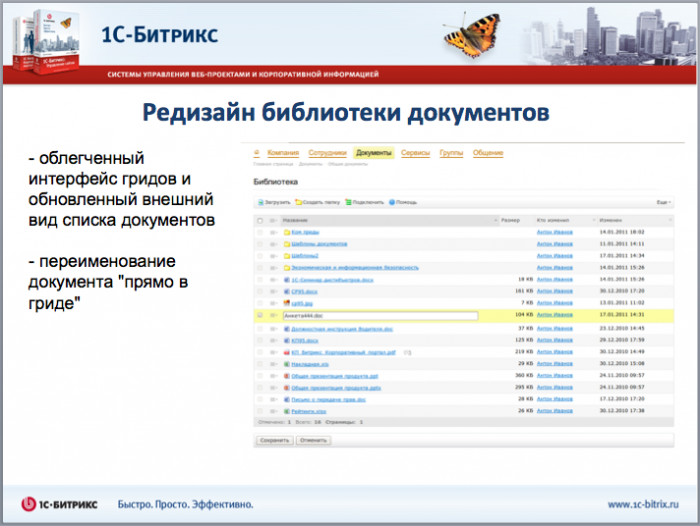
Task: Toggle the select-all checkbox in table header
Action: click(260, 221)
